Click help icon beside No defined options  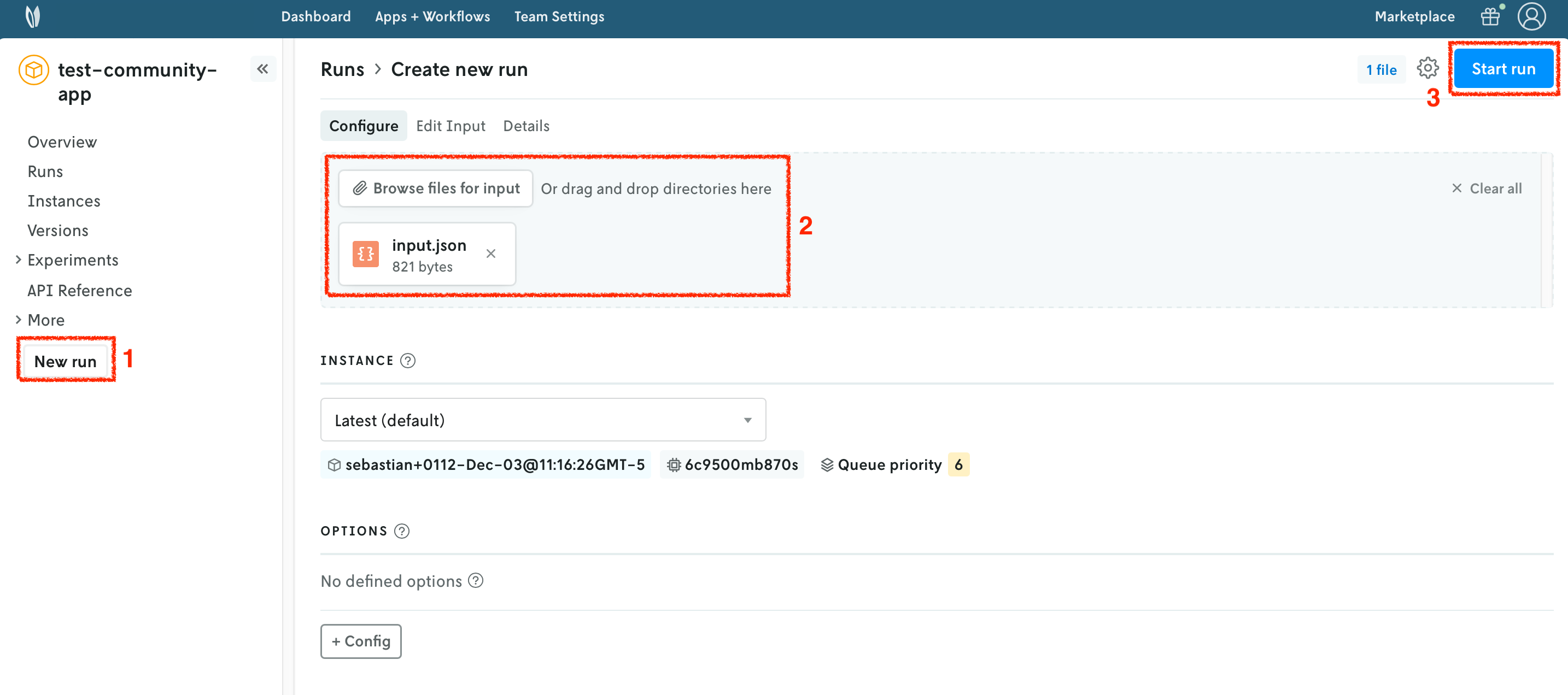[476, 581]
